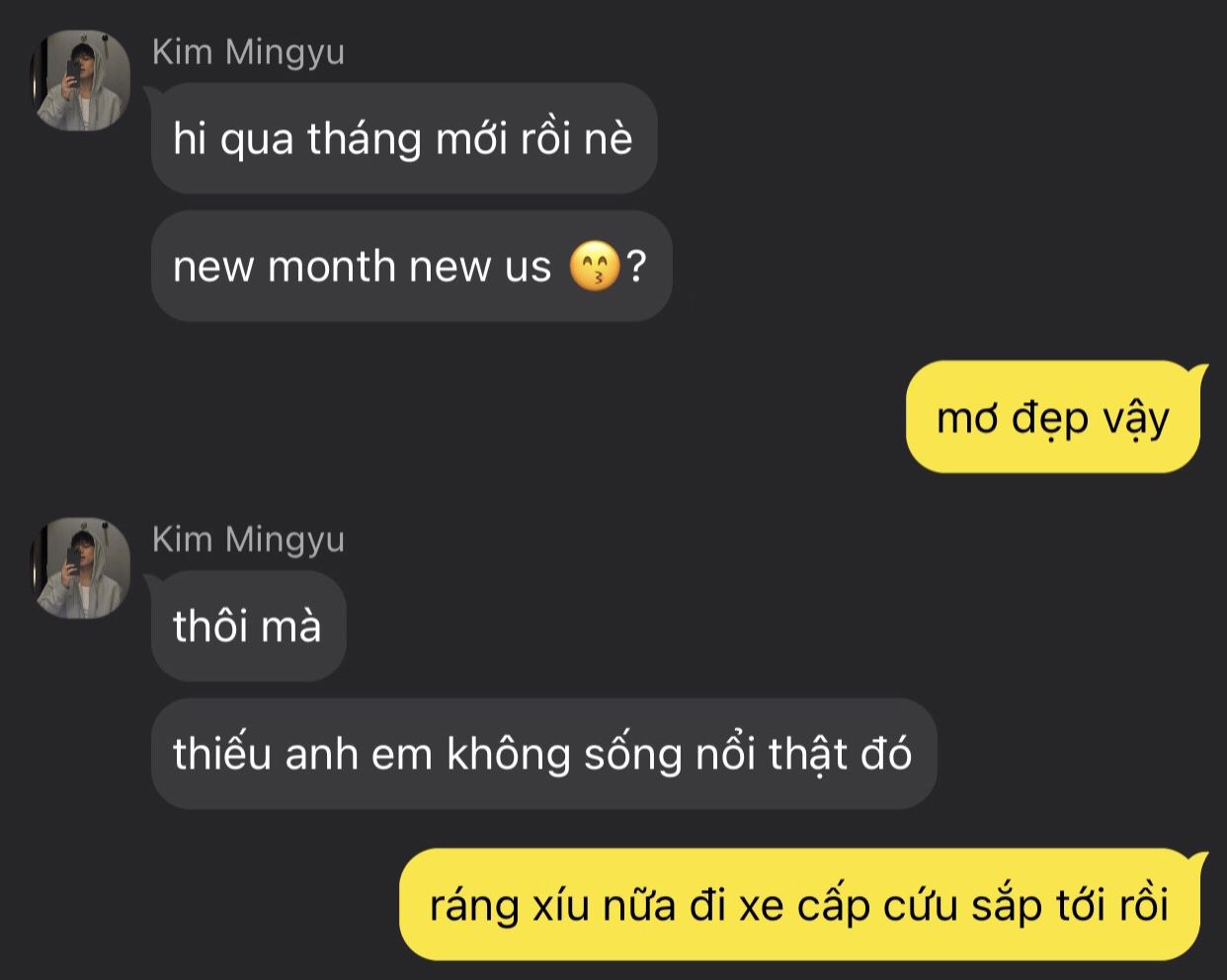Open the sender name above 'thôi mà'
Image resolution: width=1227 pixels, height=980 pixels.
(x=248, y=539)
